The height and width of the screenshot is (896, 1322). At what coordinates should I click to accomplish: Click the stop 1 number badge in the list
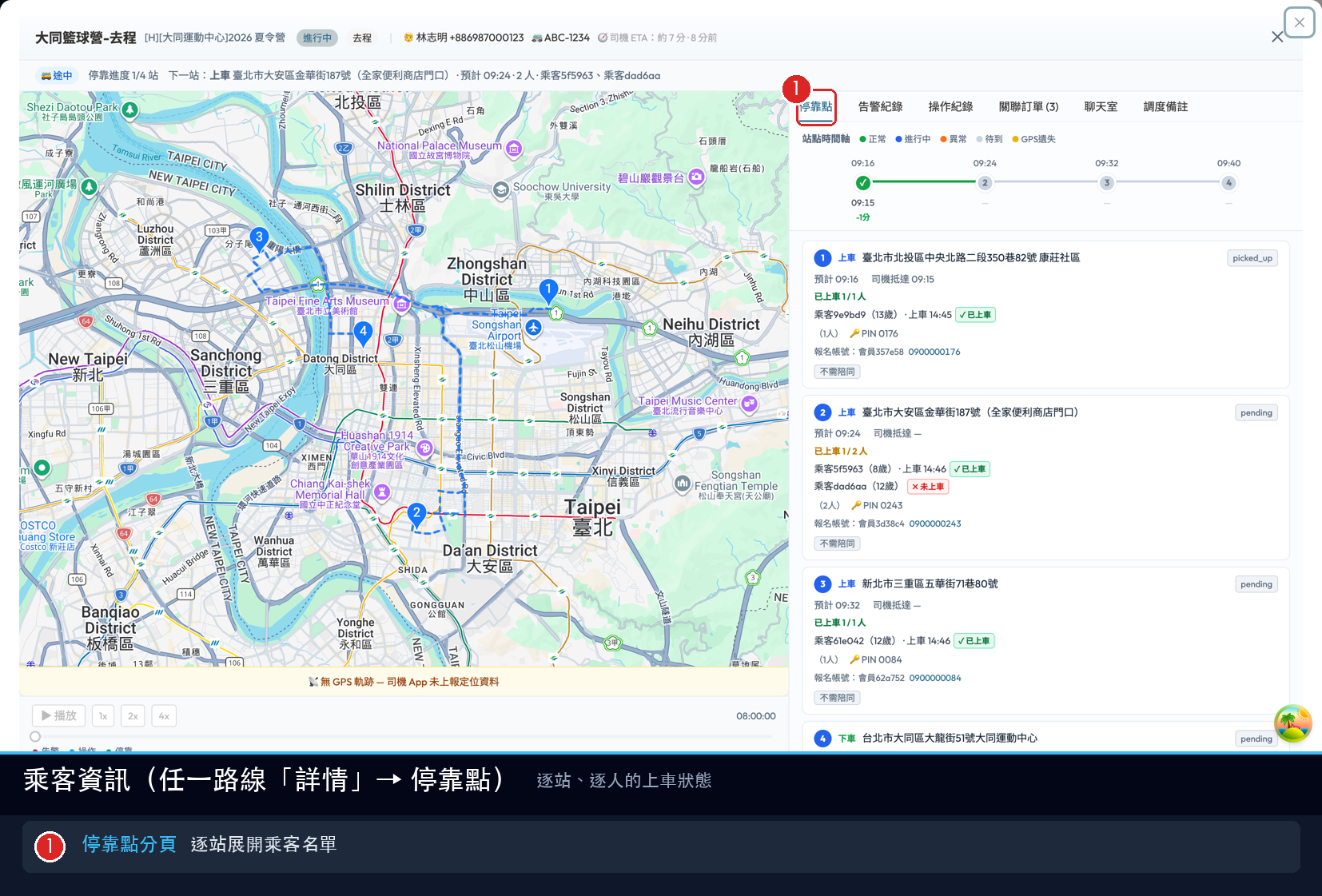pyautogui.click(x=822, y=258)
